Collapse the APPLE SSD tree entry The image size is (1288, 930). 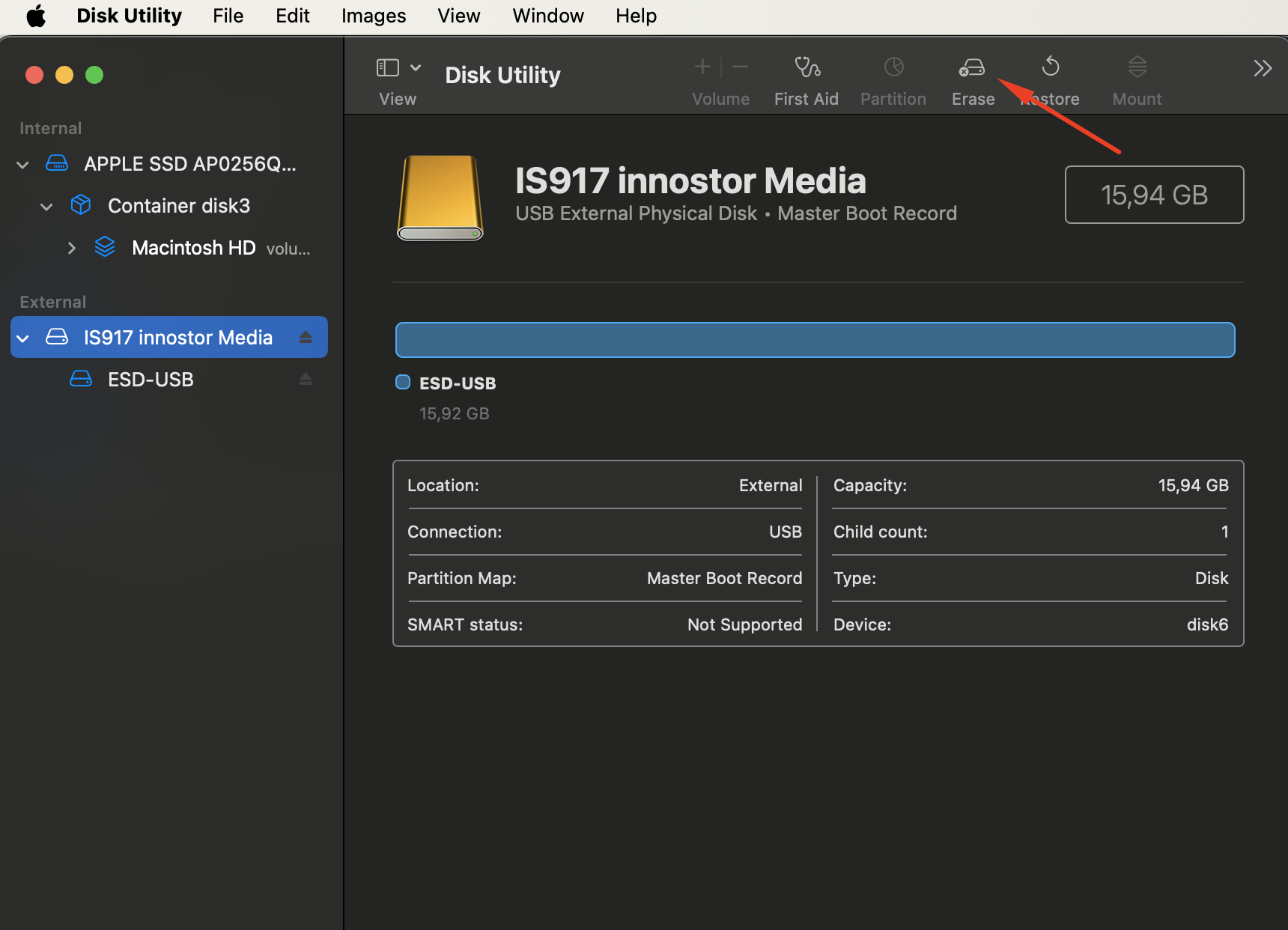23,165
